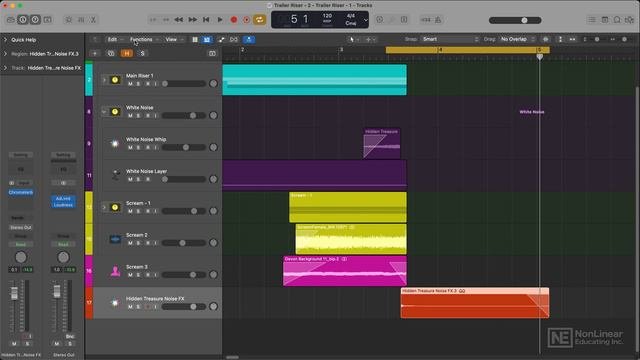
Task: Toggle the Catch Playhead button
Action: point(249,39)
